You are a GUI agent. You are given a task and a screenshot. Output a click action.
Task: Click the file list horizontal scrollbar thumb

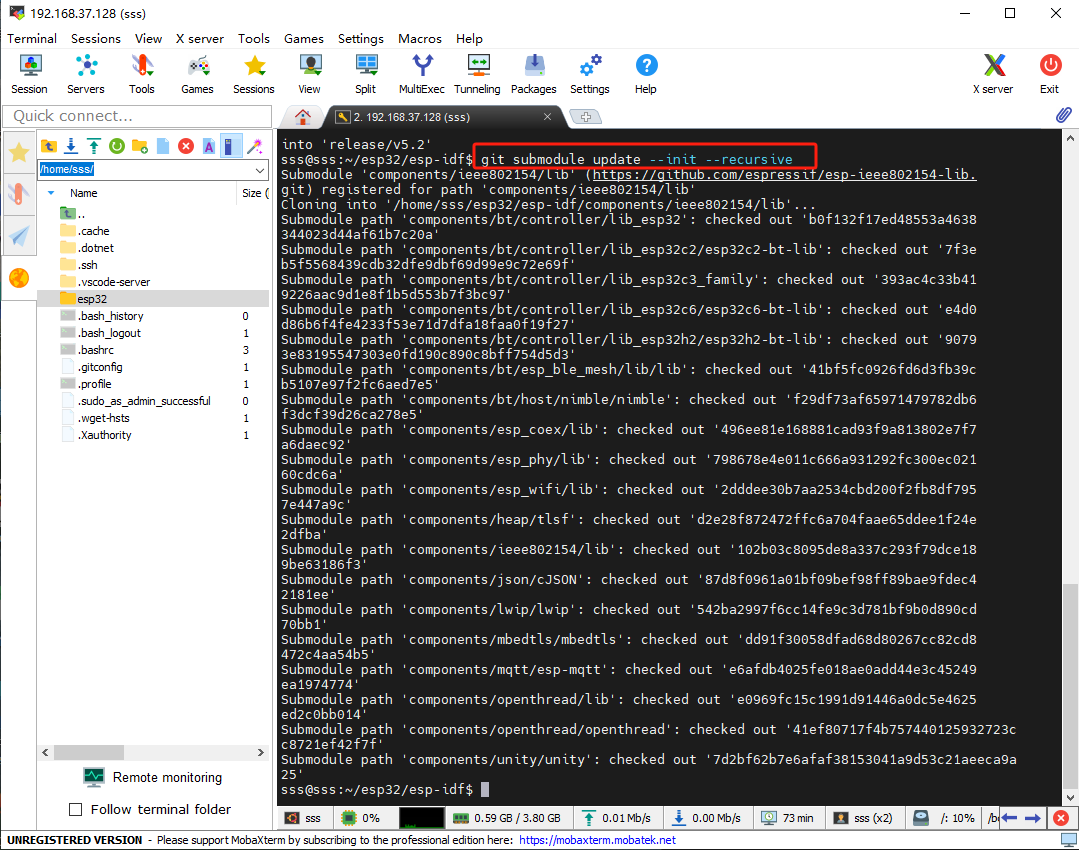tap(89, 752)
